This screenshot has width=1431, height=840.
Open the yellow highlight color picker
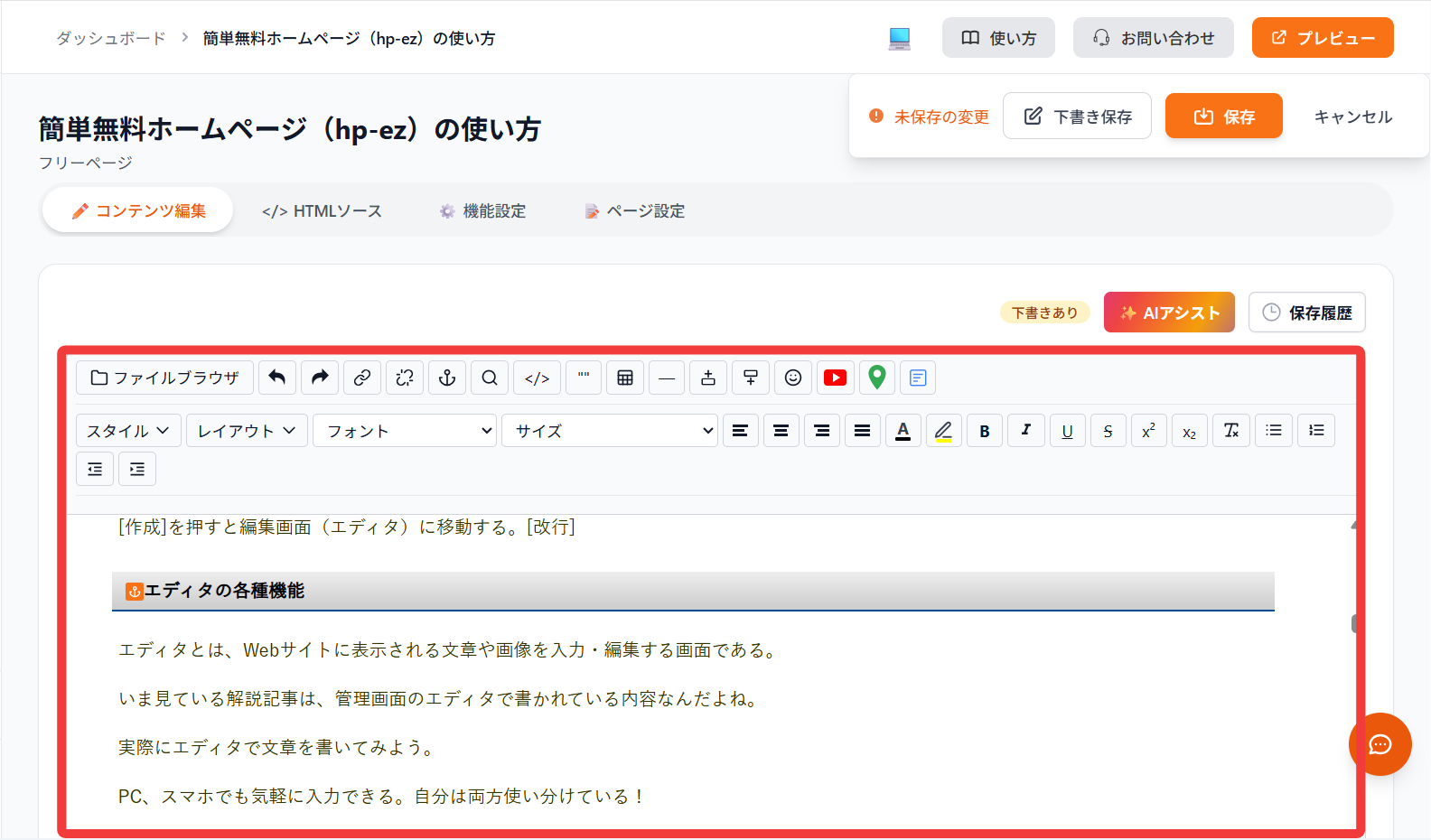pyautogui.click(x=944, y=431)
